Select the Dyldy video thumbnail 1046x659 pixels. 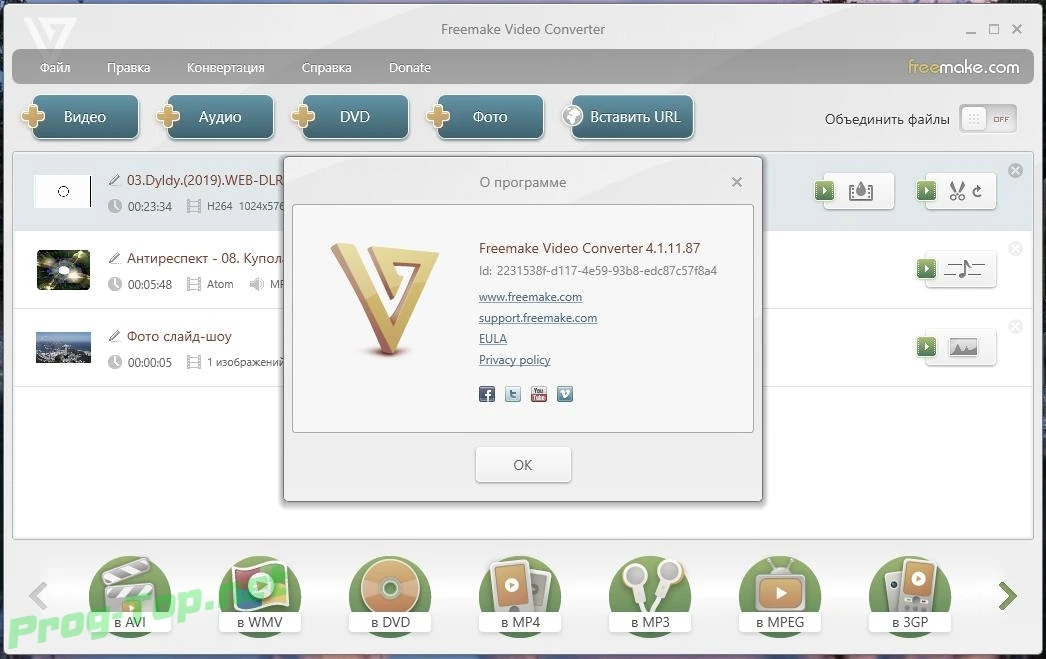(63, 191)
